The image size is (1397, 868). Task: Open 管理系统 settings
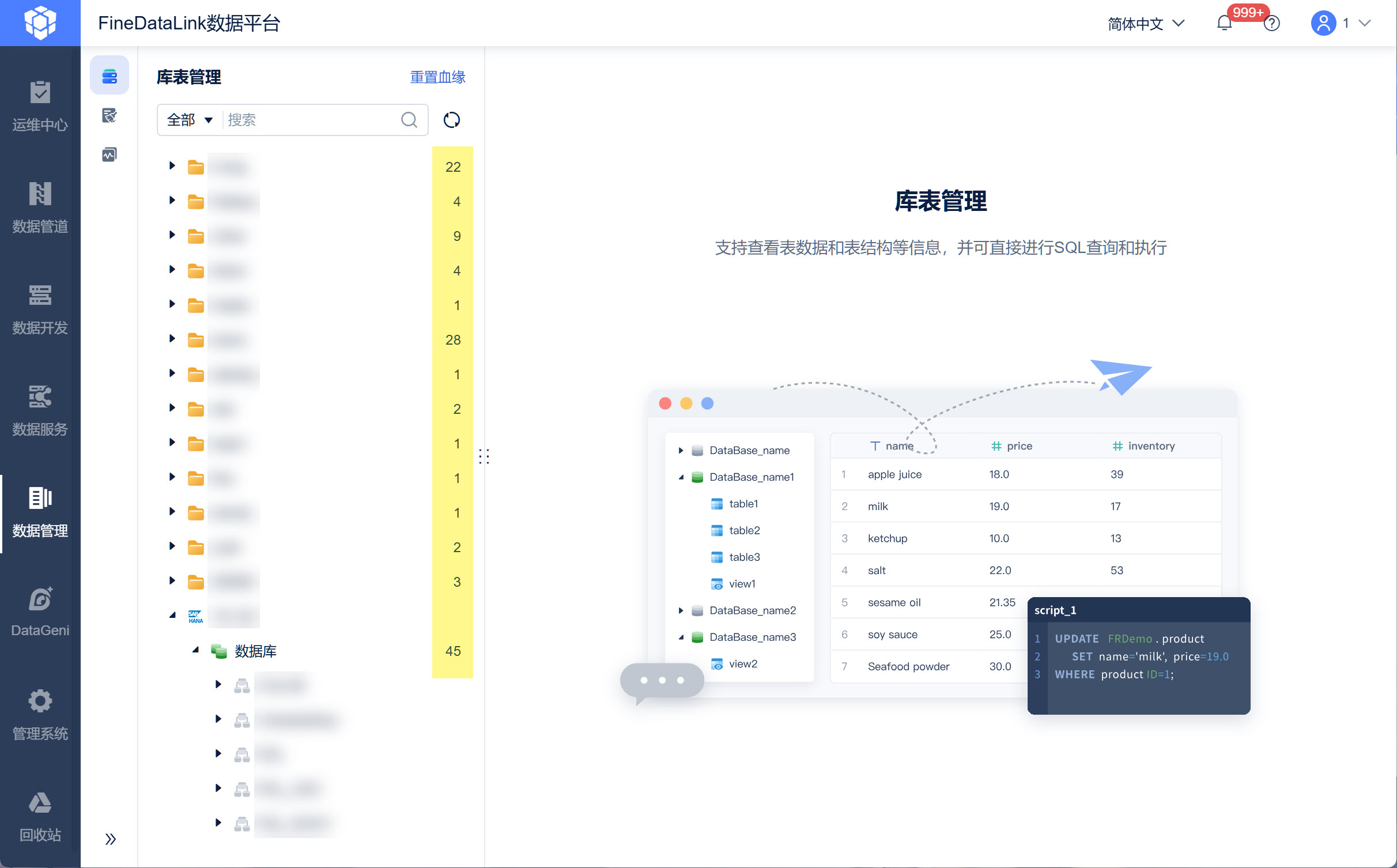click(40, 716)
